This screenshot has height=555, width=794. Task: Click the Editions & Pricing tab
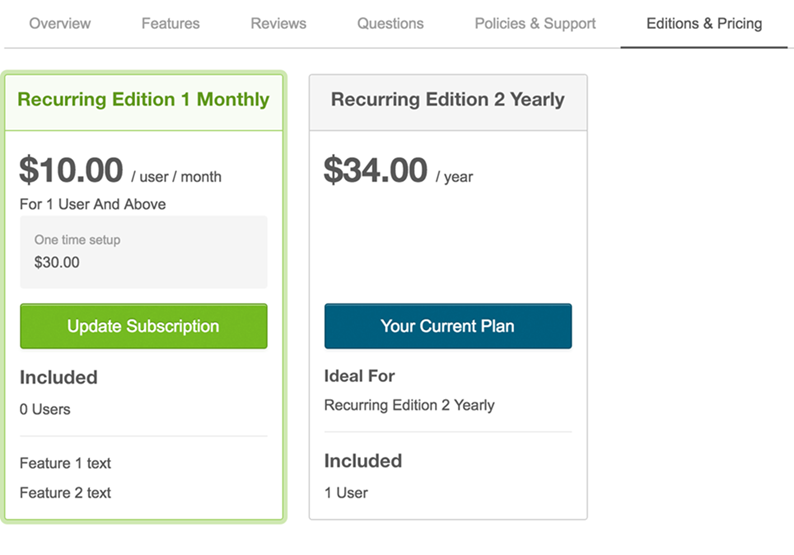tap(704, 23)
